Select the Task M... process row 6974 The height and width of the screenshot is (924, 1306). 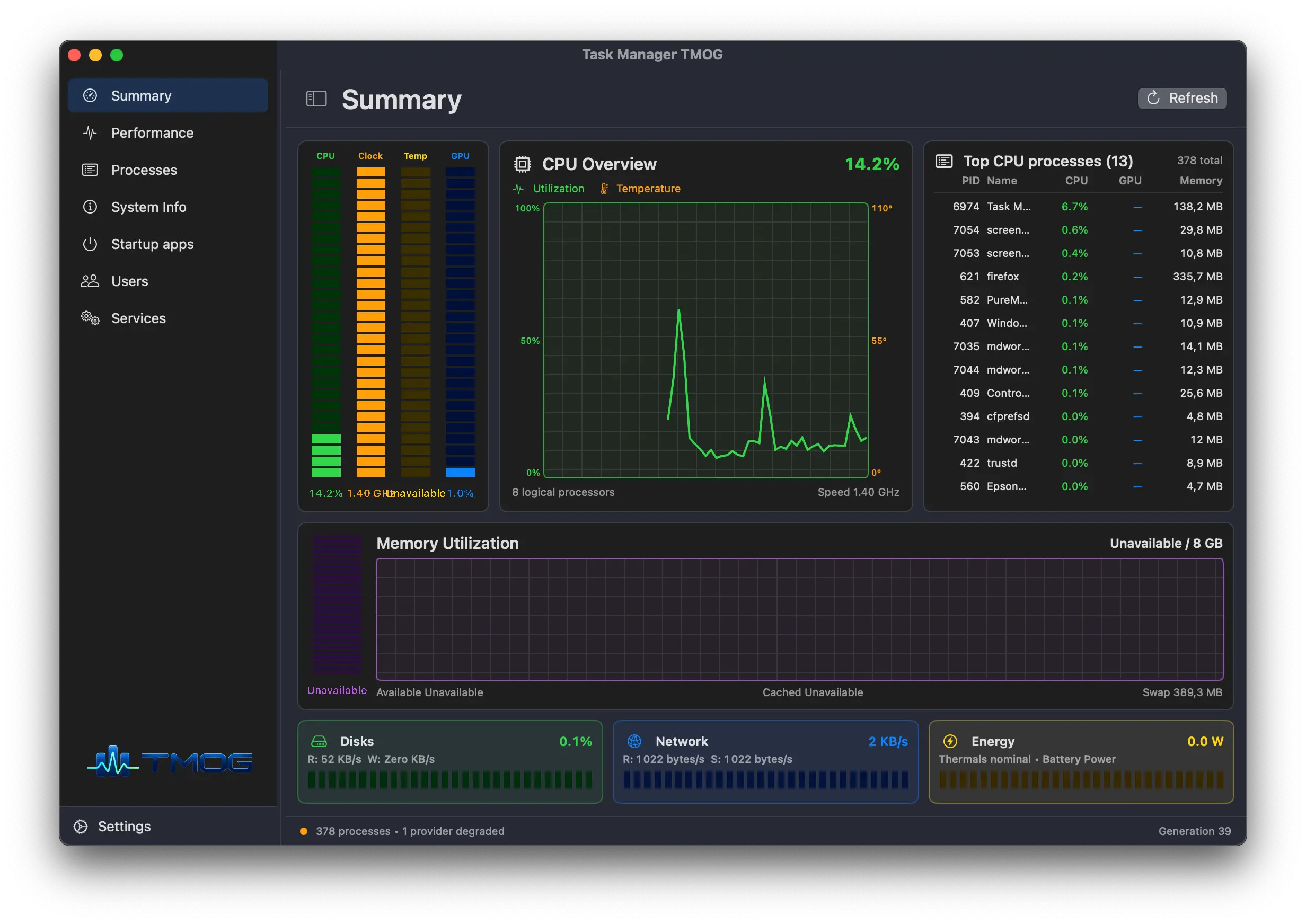coord(1079,207)
